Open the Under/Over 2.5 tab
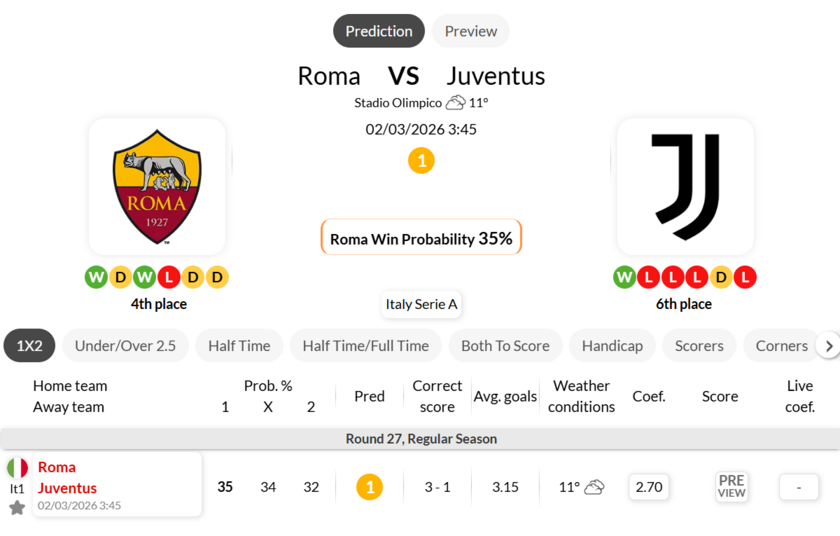This screenshot has height=536, width=840. point(125,346)
